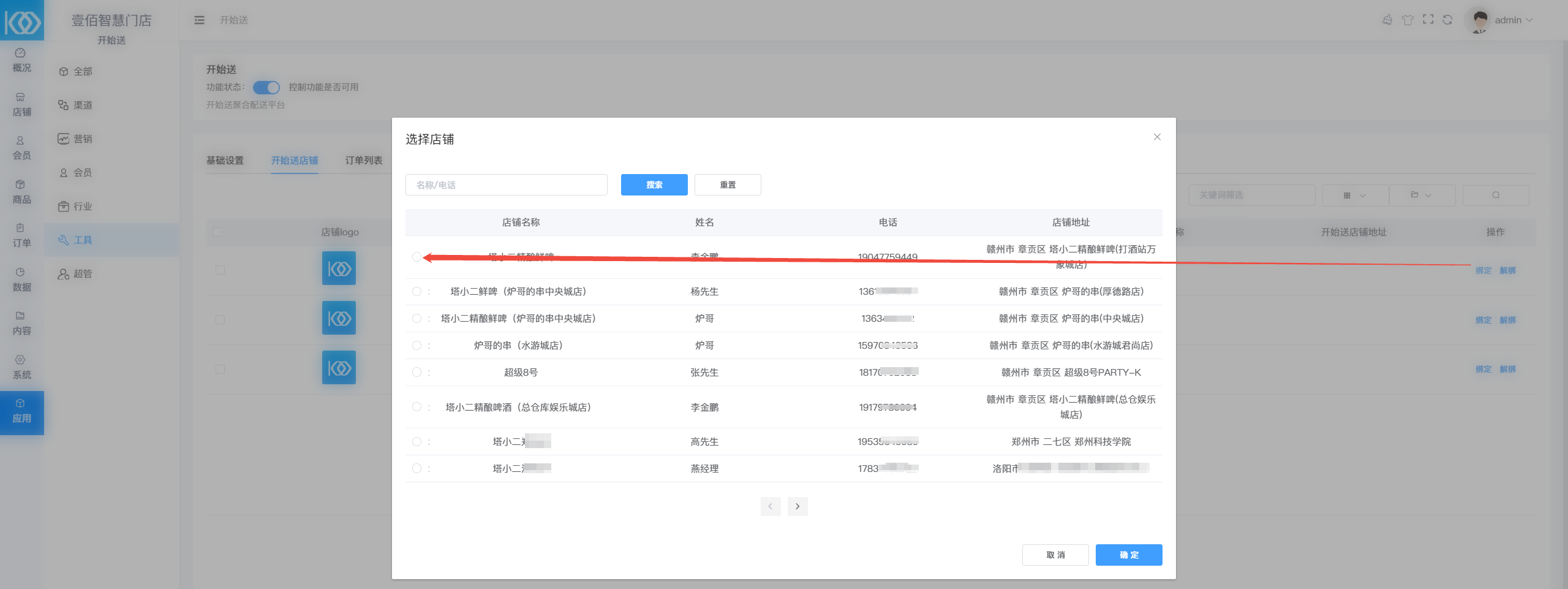This screenshot has height=589, width=1568.
Task: Switch to the 订单列表 tab
Action: tap(363, 161)
